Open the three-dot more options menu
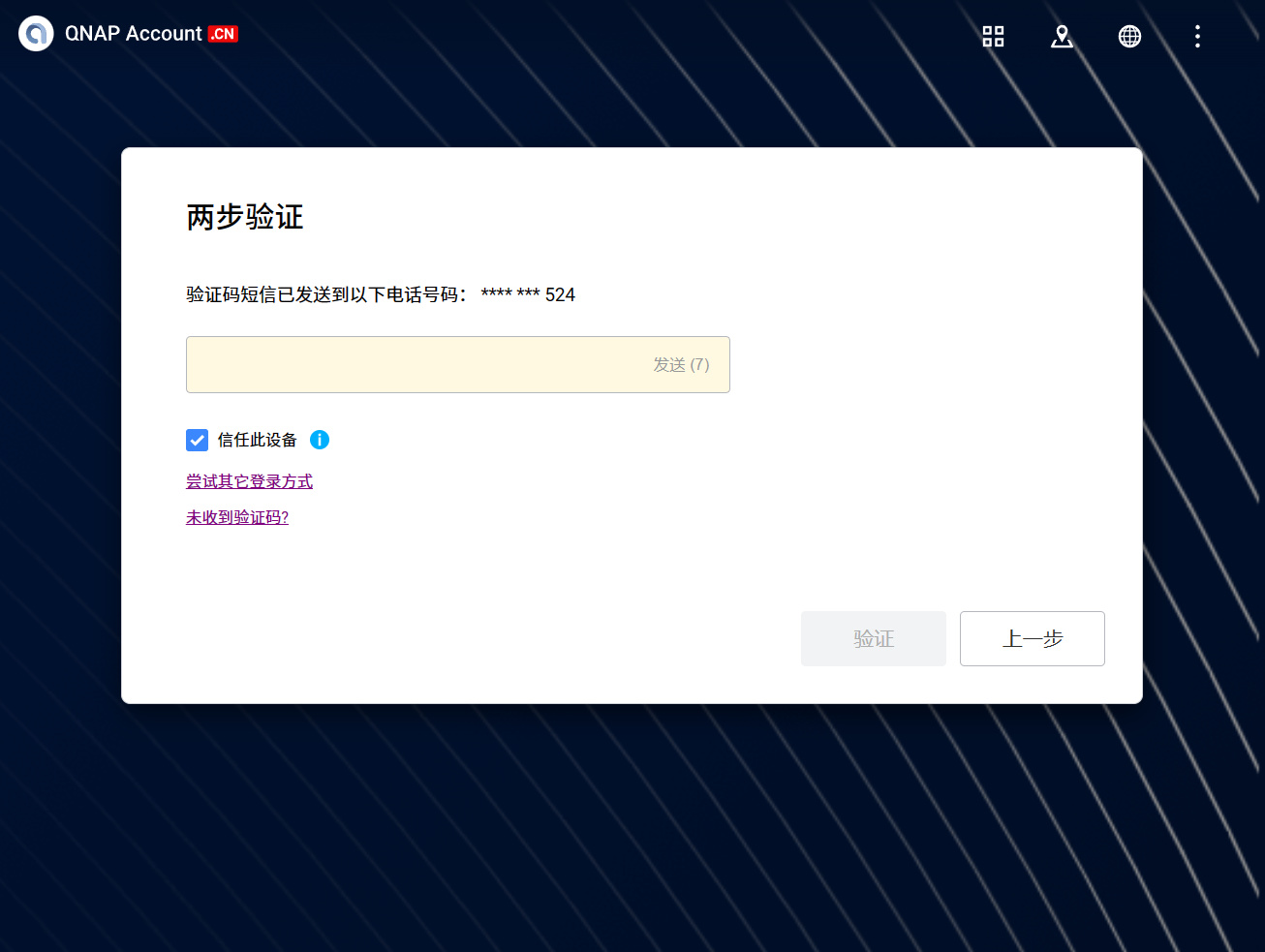 tap(1197, 37)
